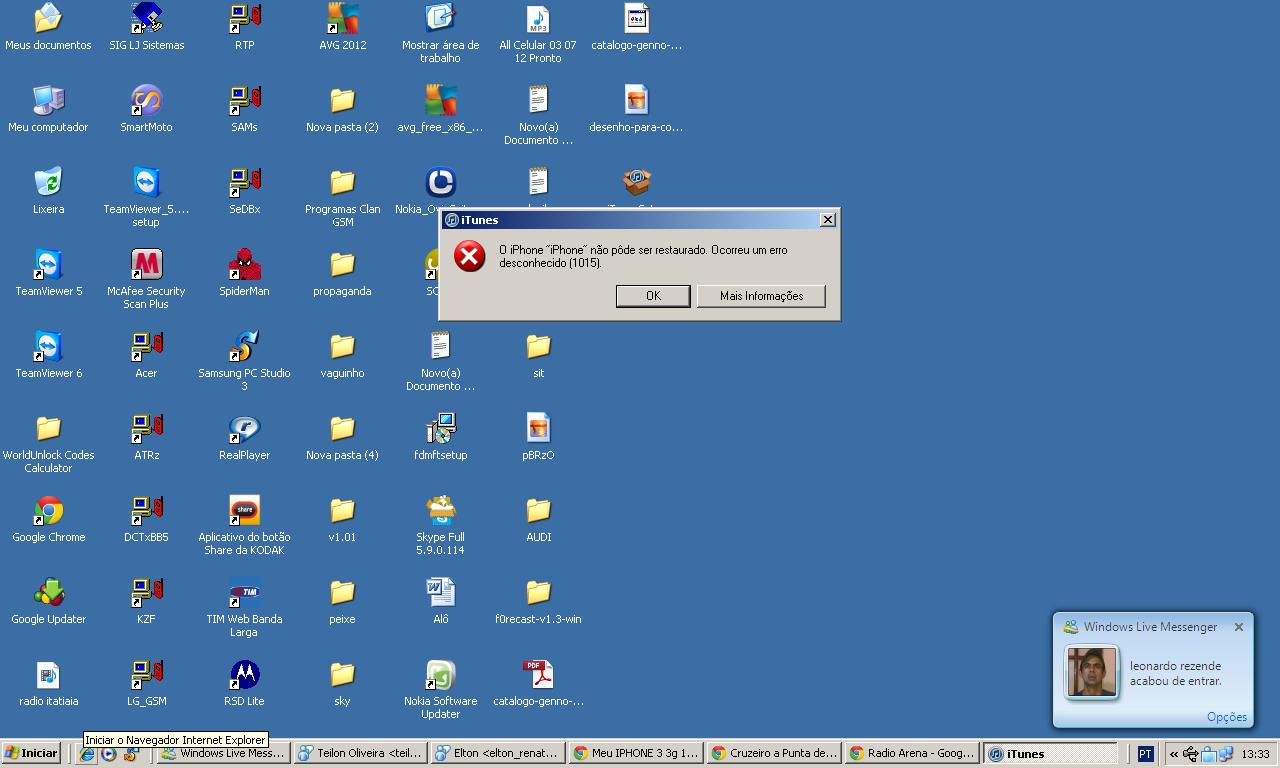Select the SIG LJ Sistemas shortcut
The width and height of the screenshot is (1280, 768).
click(x=146, y=18)
